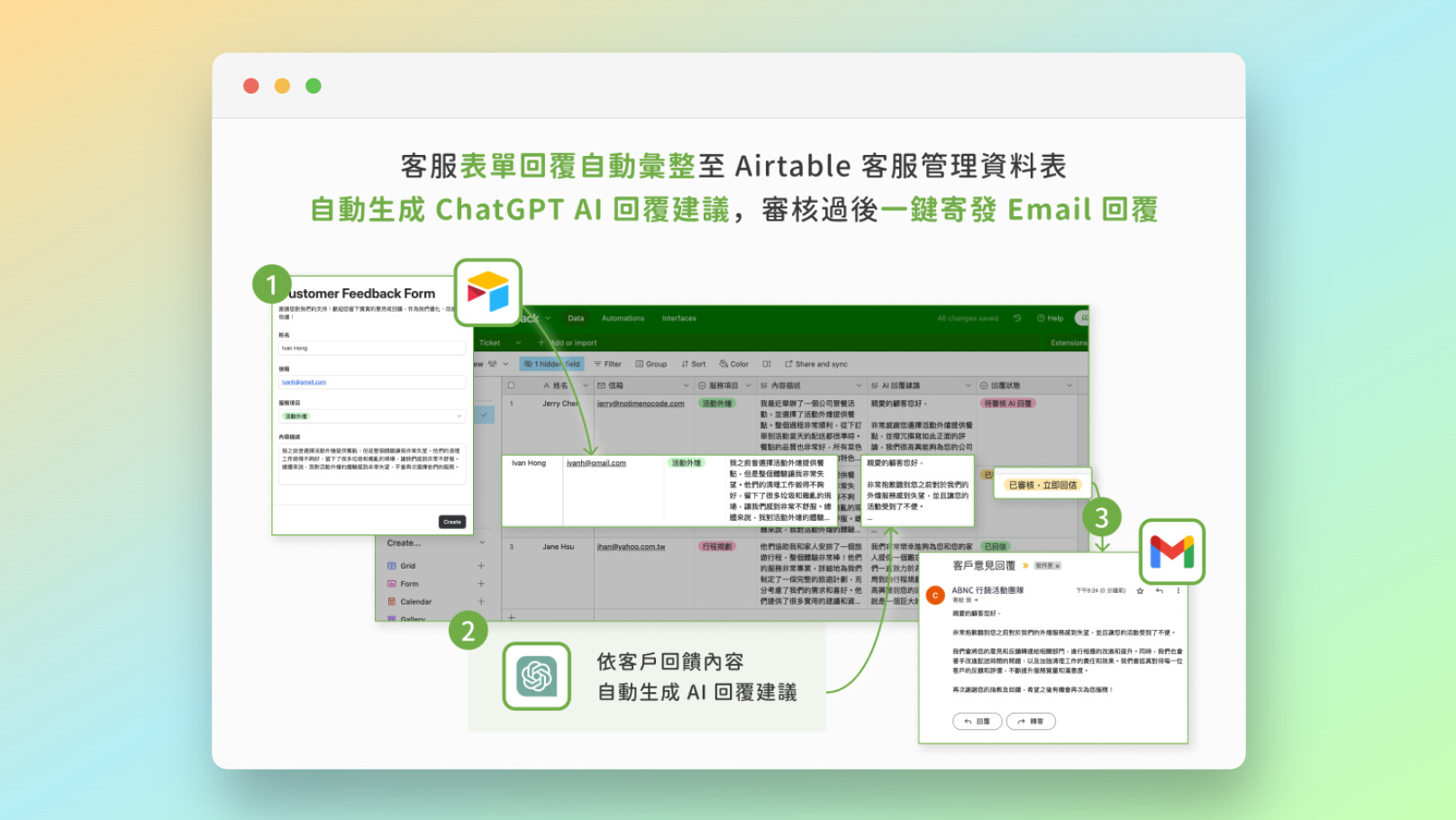Open the 姓名 column header dropdown
The image size is (1456, 820).
point(586,386)
